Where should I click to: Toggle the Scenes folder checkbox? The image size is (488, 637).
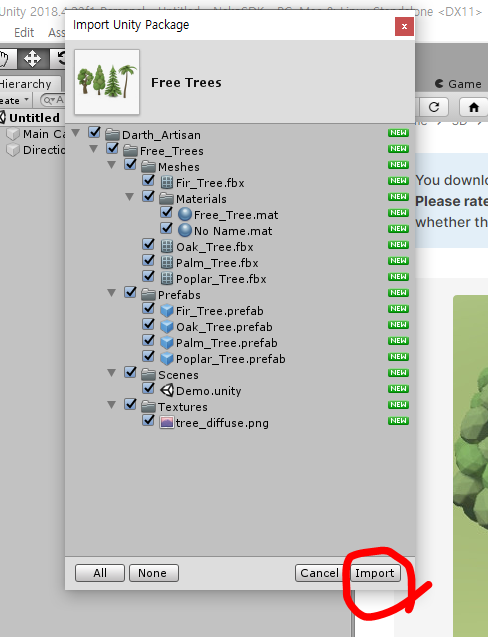pos(130,372)
